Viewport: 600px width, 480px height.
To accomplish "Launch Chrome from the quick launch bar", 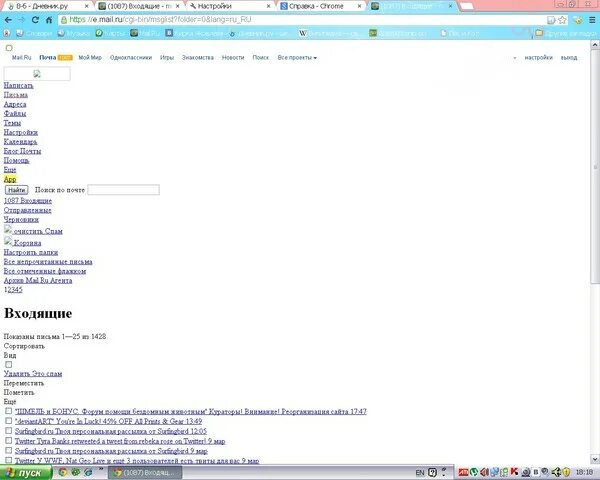I will 62,472.
